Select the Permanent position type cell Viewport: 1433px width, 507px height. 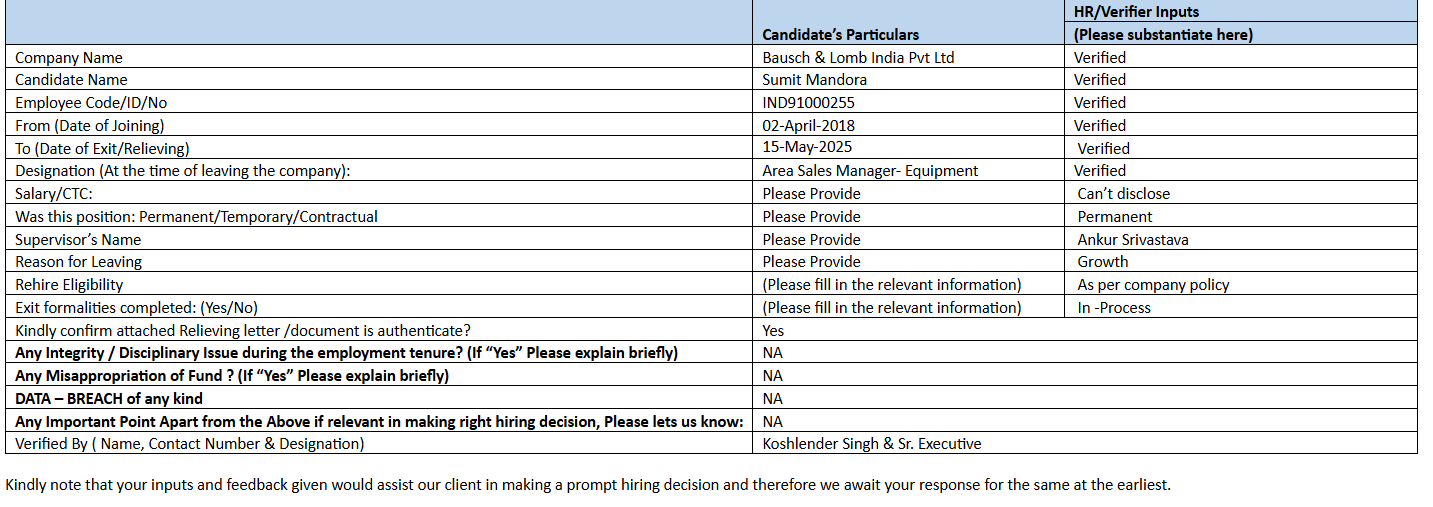pos(1114,217)
